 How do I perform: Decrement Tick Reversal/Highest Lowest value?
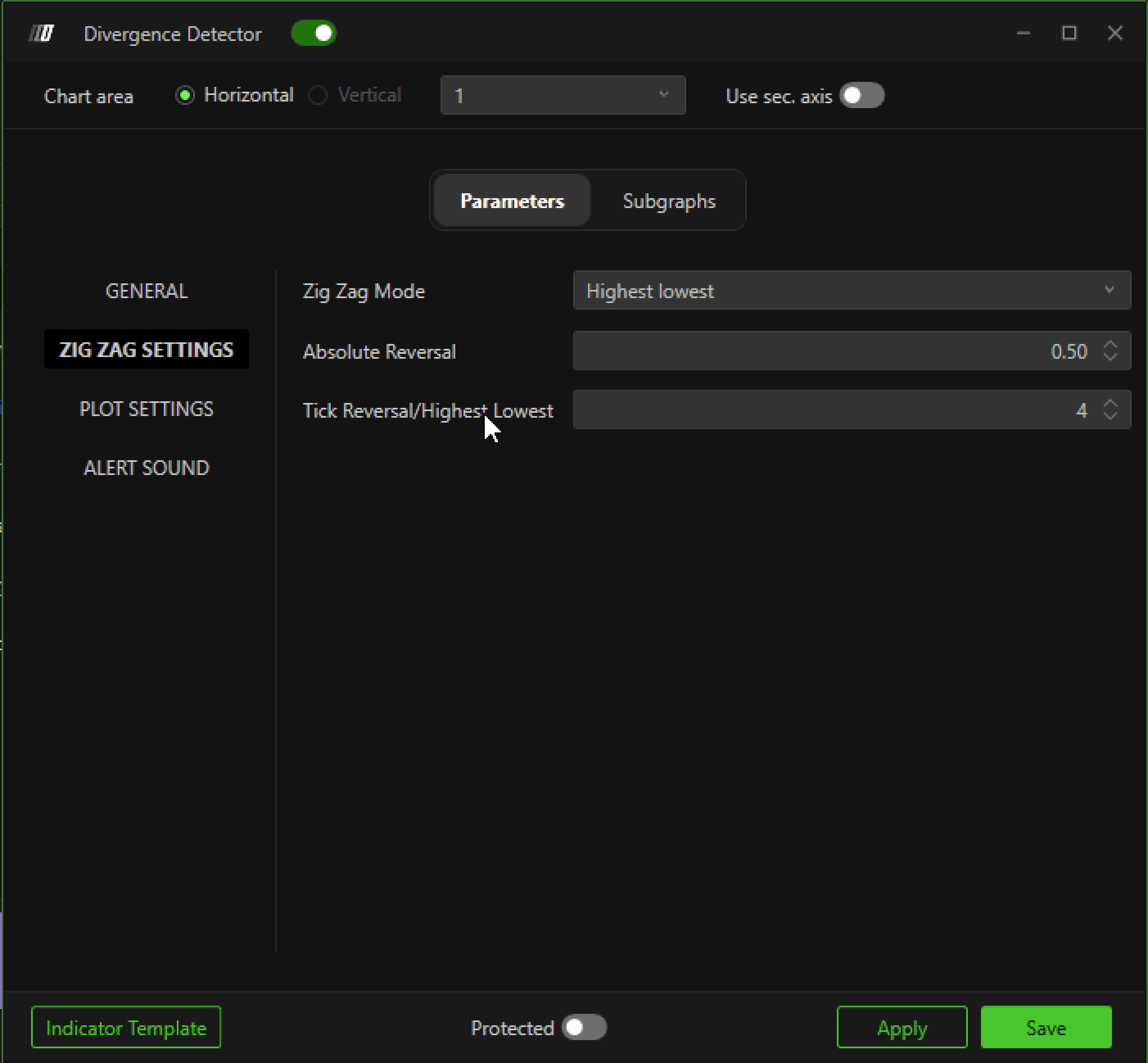coord(1110,416)
